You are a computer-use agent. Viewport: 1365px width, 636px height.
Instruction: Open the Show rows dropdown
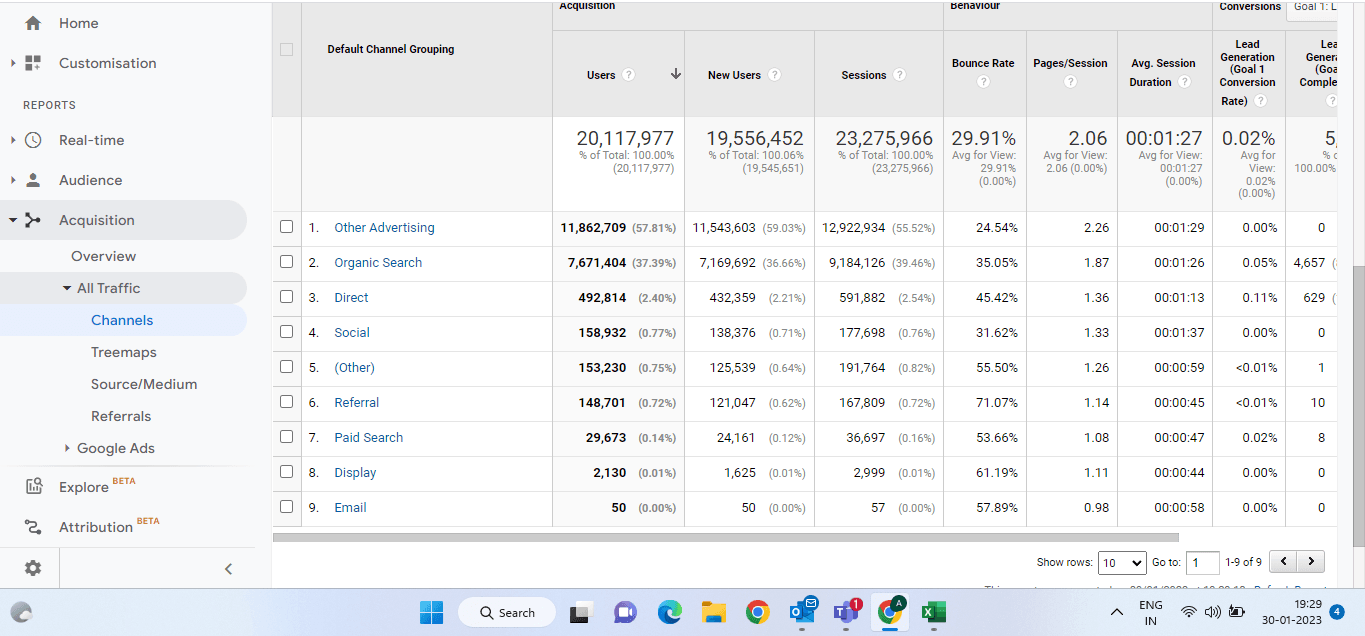1121,563
